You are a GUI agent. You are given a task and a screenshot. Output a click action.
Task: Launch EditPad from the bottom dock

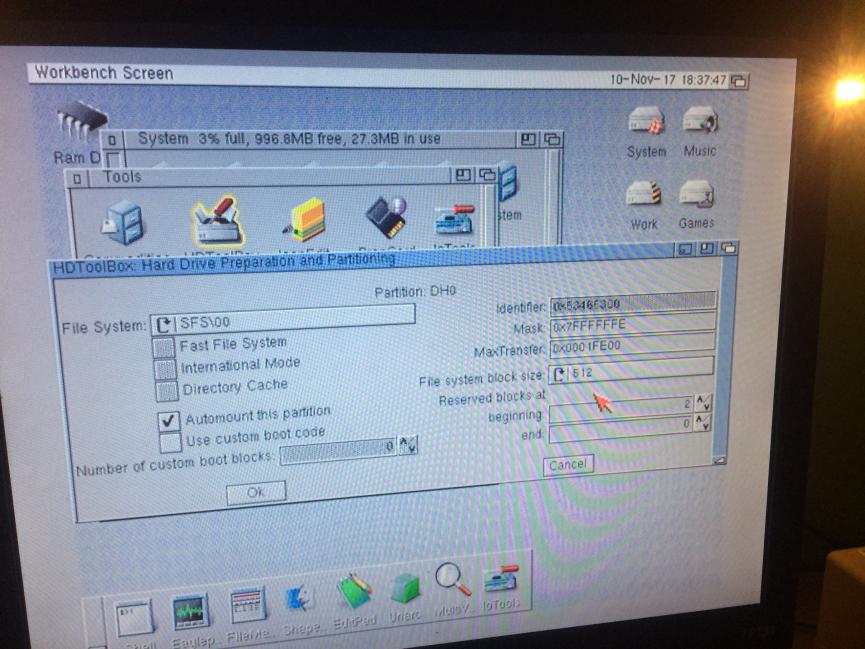[354, 591]
